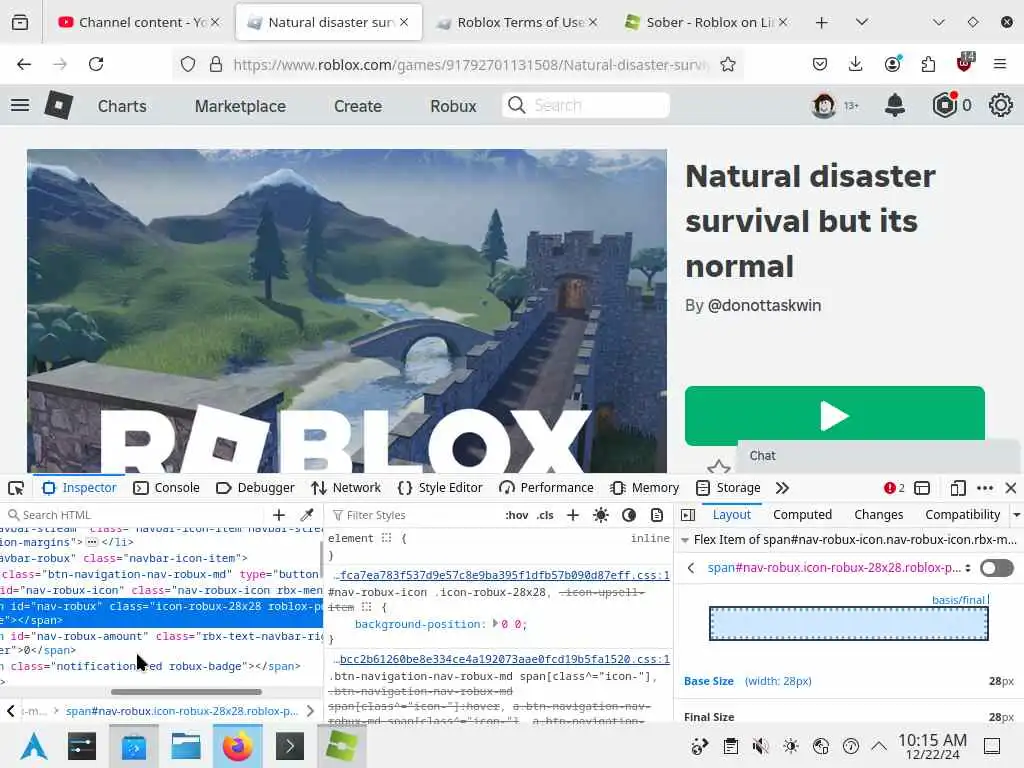Click the red error count indicator
Screen dimensions: 1024x768
click(894, 488)
